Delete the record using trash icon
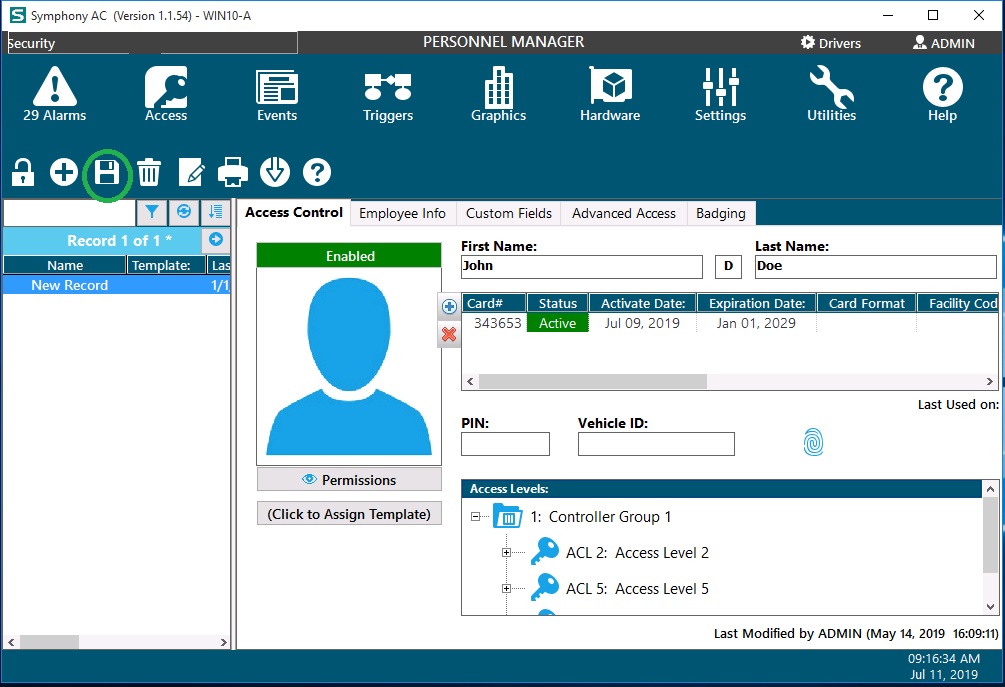1005x687 pixels. tap(149, 172)
